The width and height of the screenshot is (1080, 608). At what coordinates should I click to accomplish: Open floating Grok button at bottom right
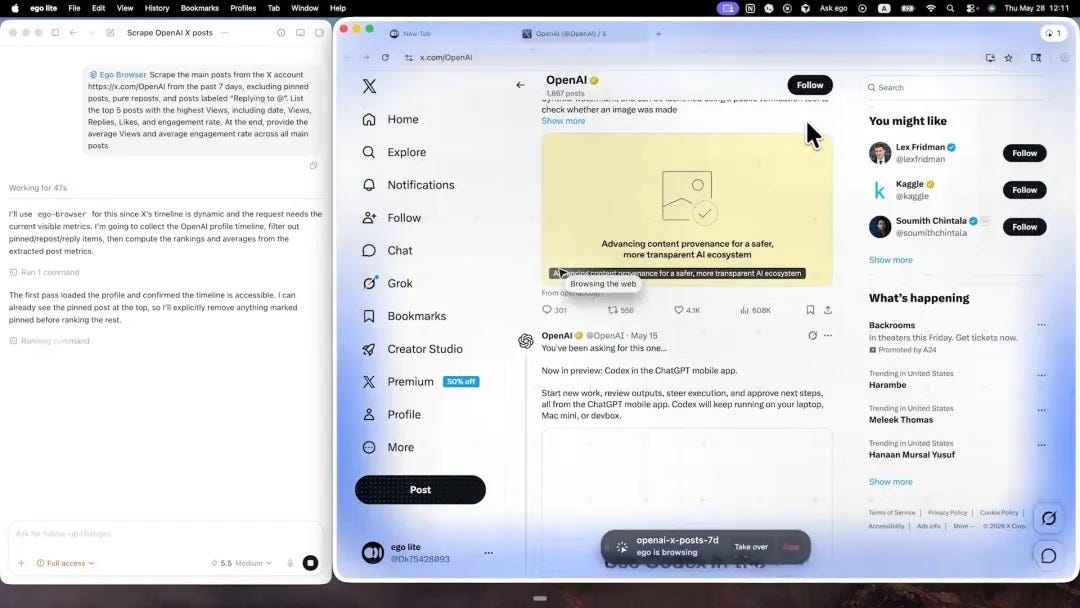(1048, 518)
